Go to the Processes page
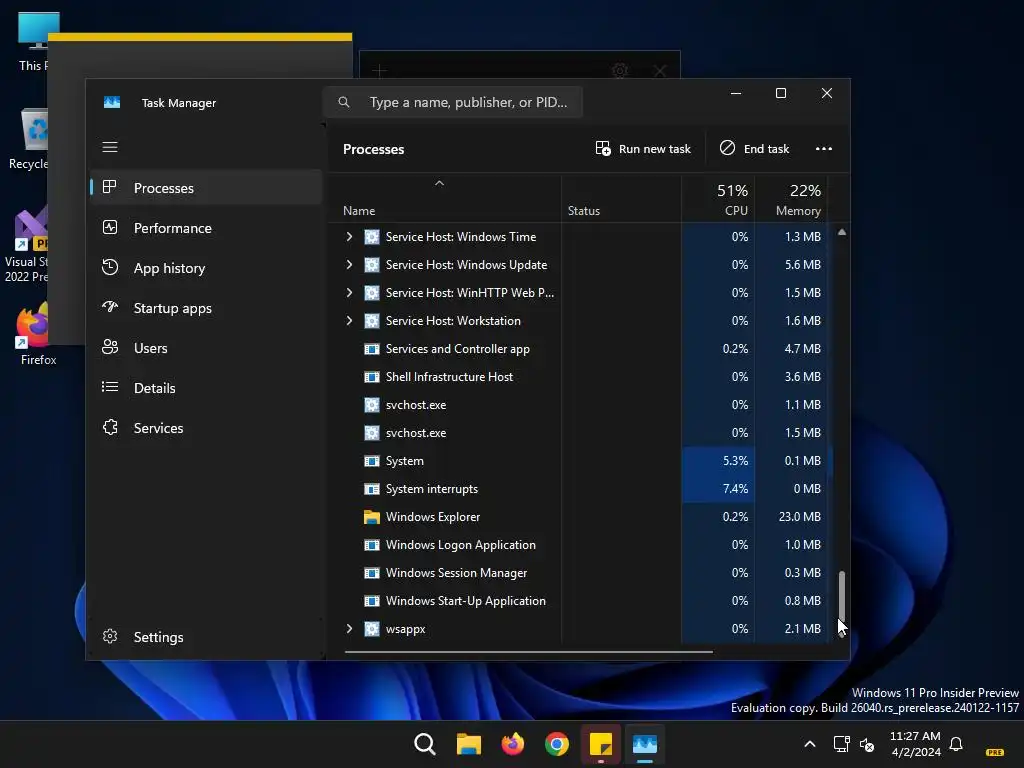1024x768 pixels. [206, 188]
